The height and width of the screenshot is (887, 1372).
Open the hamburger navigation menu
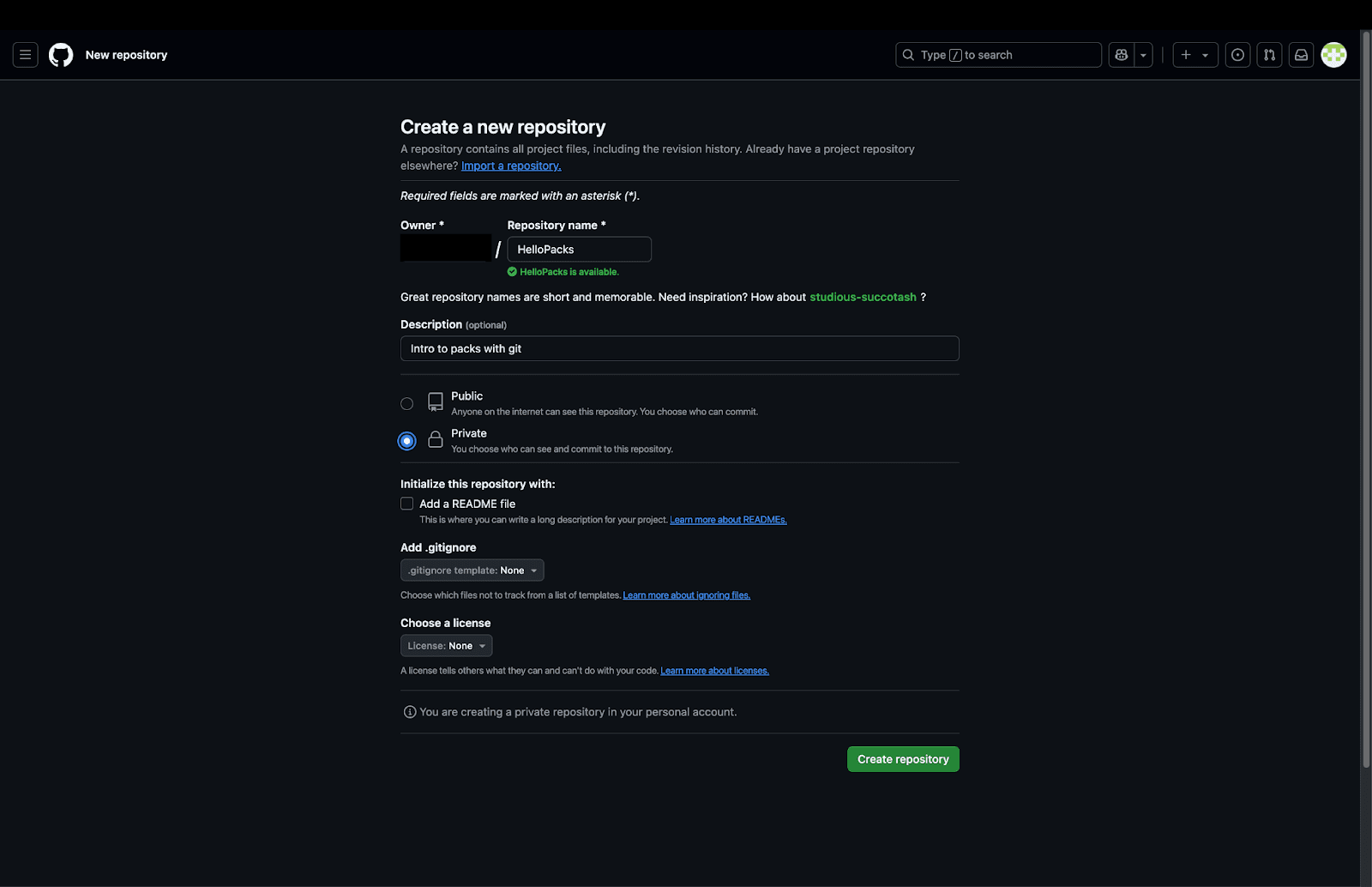click(26, 55)
